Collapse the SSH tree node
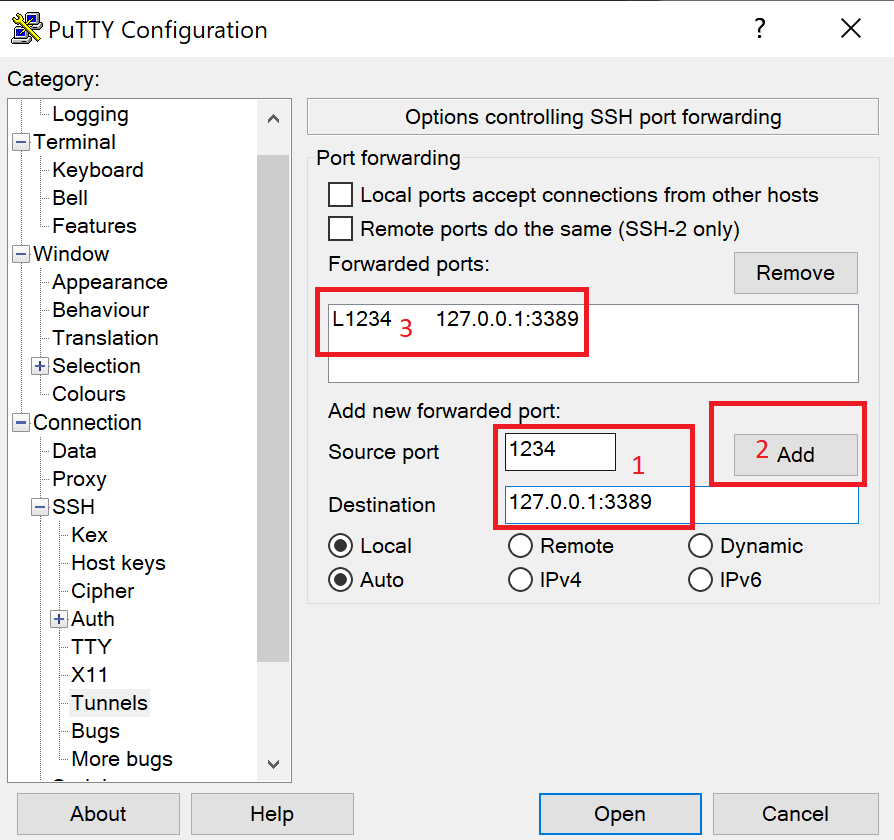Screen dimensions: 894x840 pos(39,507)
